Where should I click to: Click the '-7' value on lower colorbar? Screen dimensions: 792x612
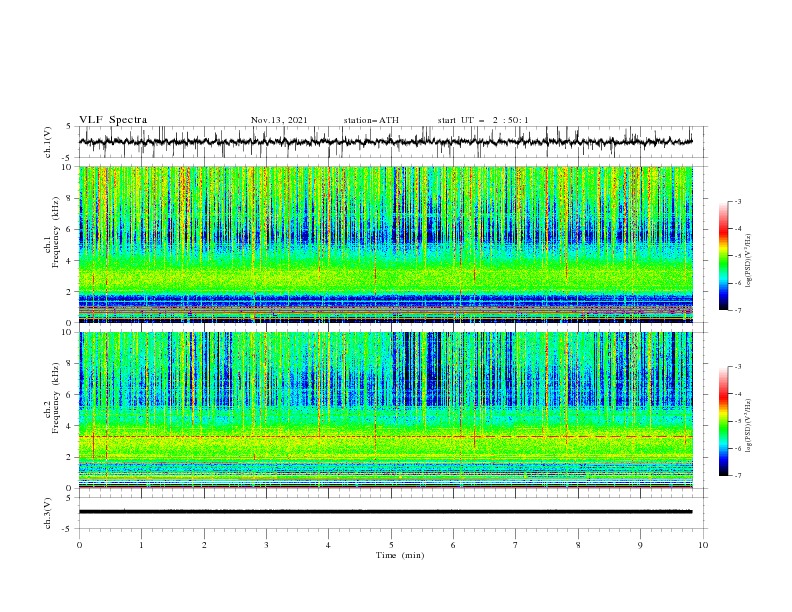click(x=738, y=476)
